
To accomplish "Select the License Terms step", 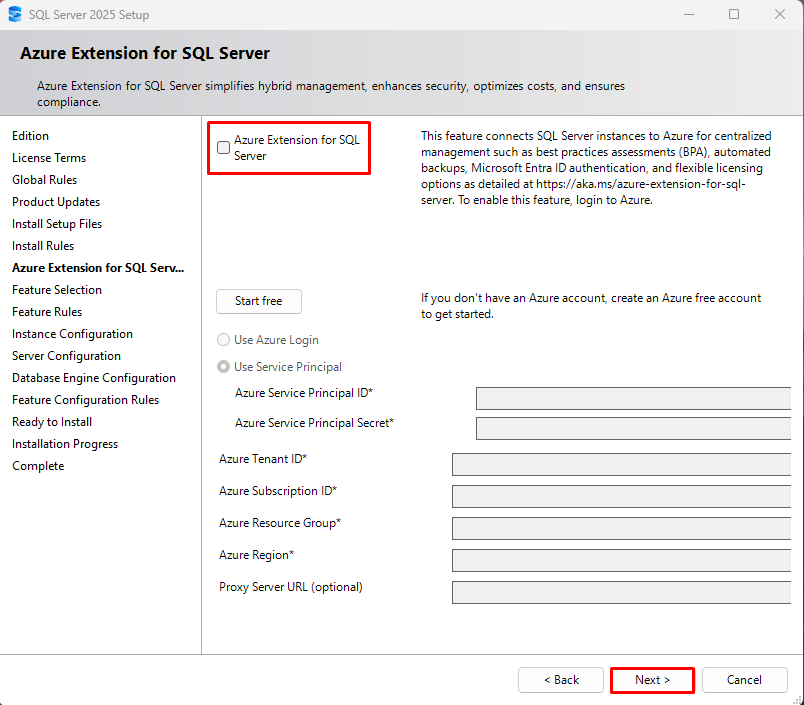I will [x=49, y=158].
